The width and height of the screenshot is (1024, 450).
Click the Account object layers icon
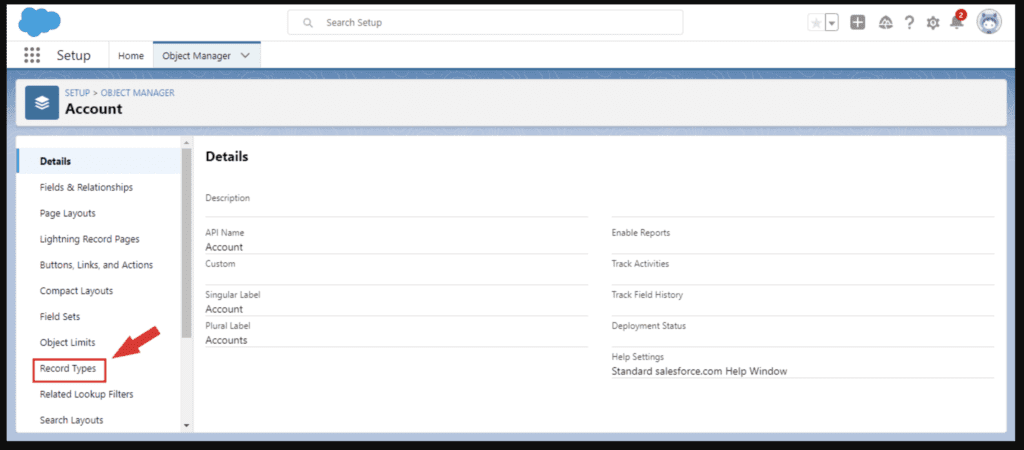point(42,103)
